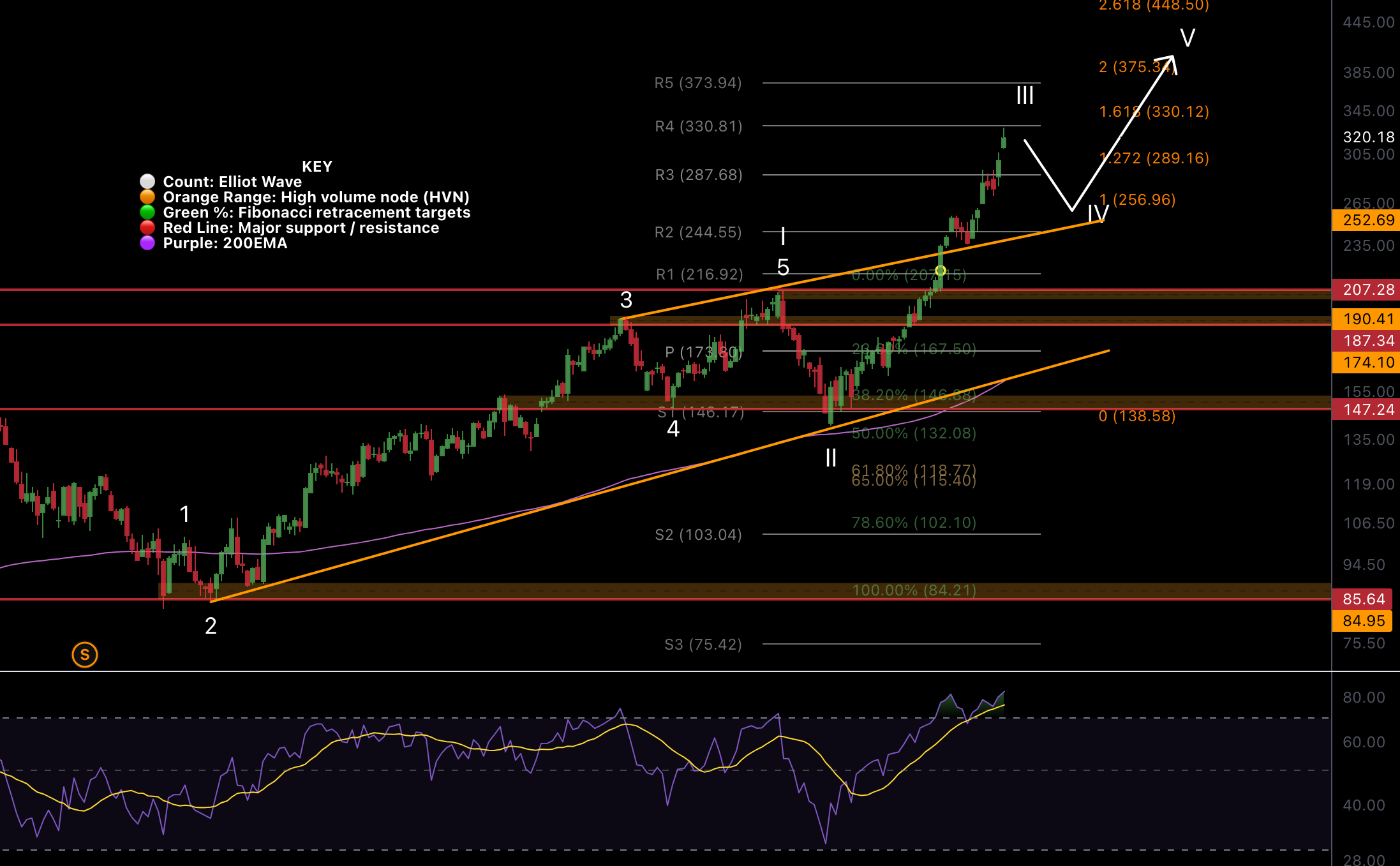Click the red 85.64 axis label
The width and height of the screenshot is (1400, 866).
1363,599
